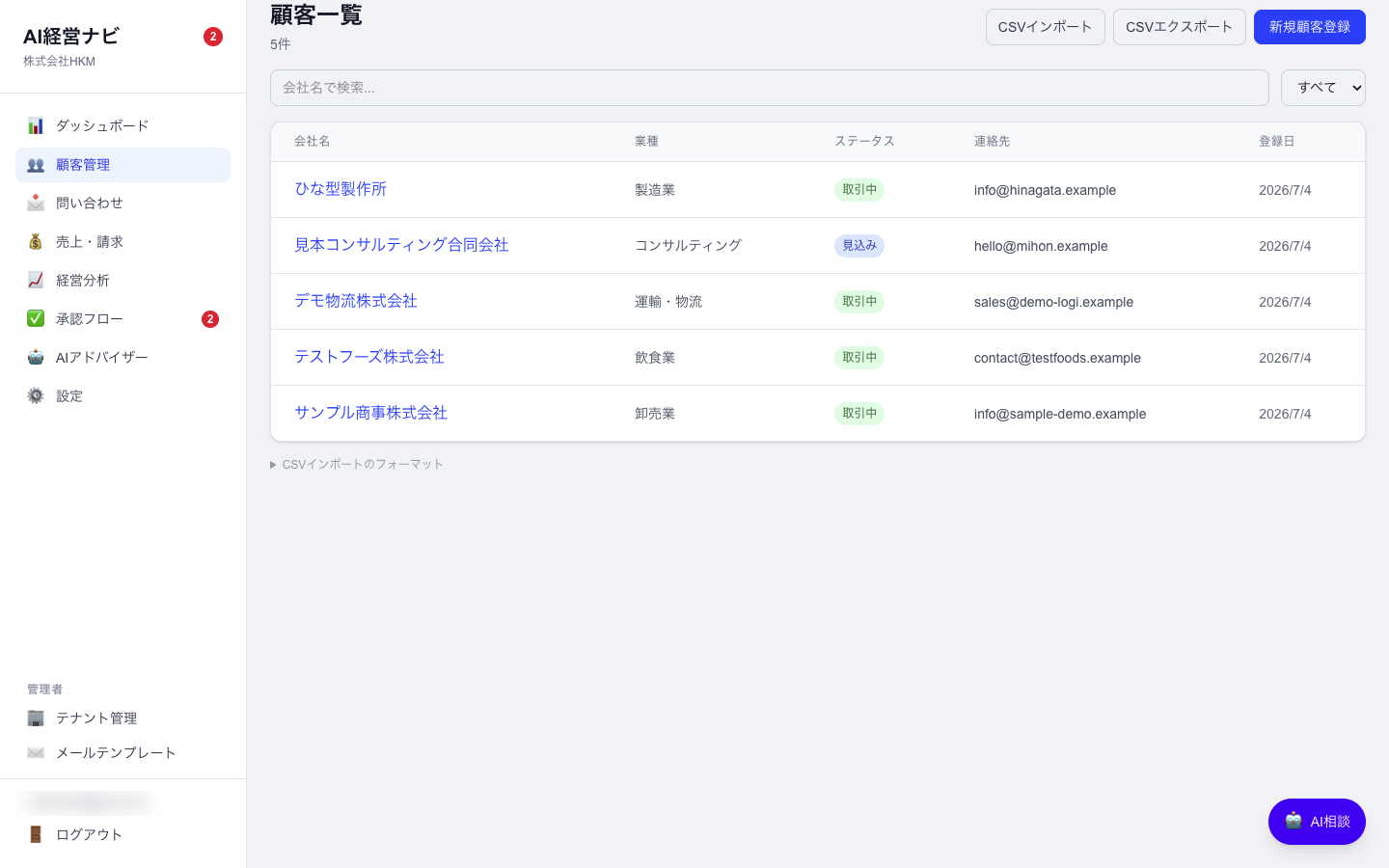Click the 会社名 column header
This screenshot has width=1389, height=868.
313,142
